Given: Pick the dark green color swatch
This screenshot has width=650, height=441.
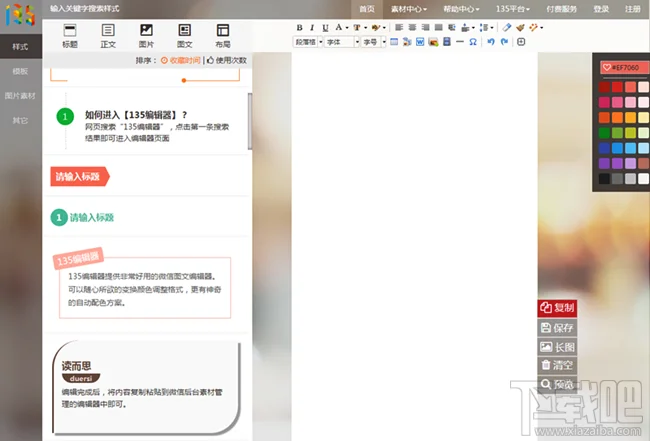Looking at the screenshot, I should [x=604, y=133].
